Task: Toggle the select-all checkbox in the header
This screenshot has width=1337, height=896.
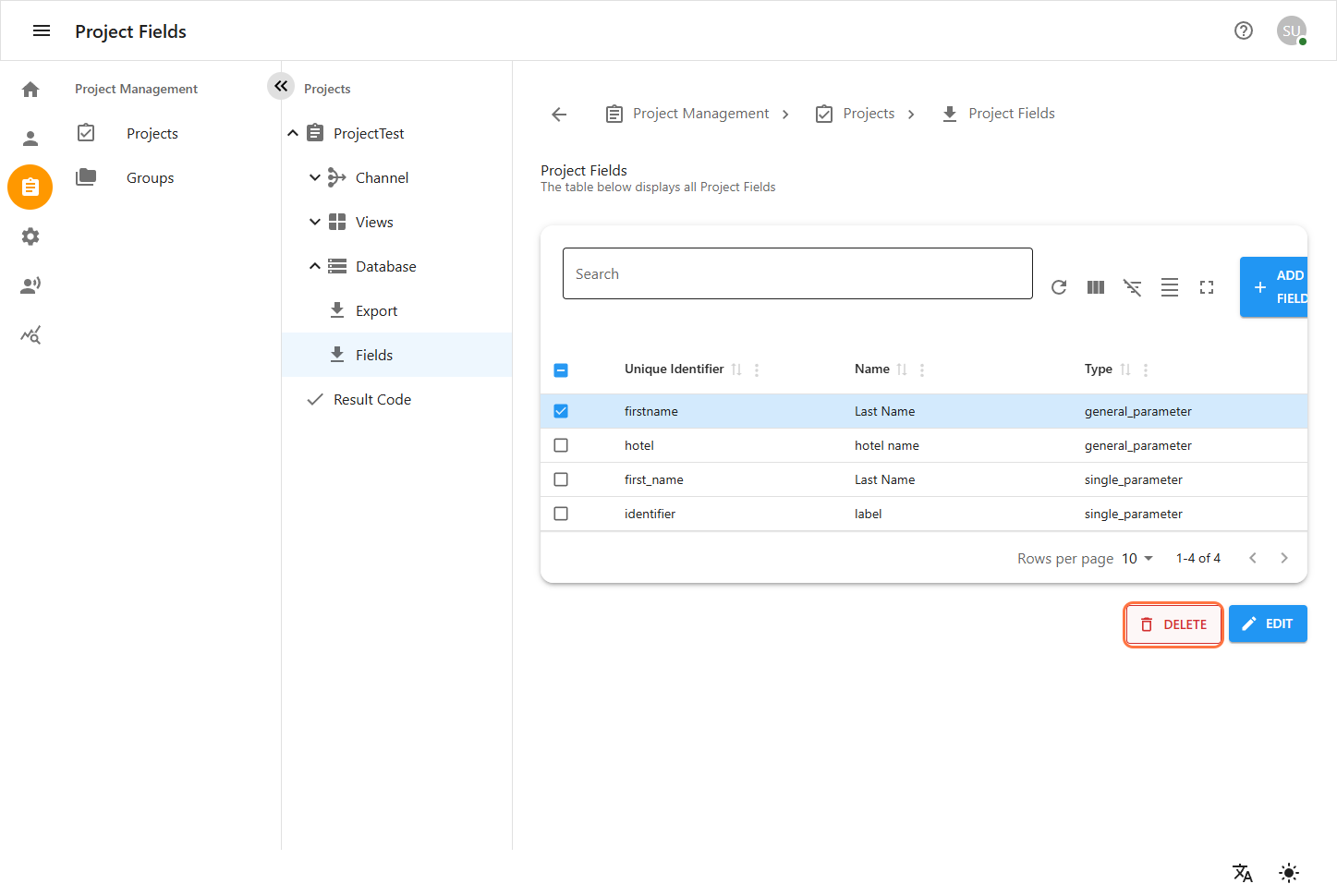Action: tap(561, 369)
